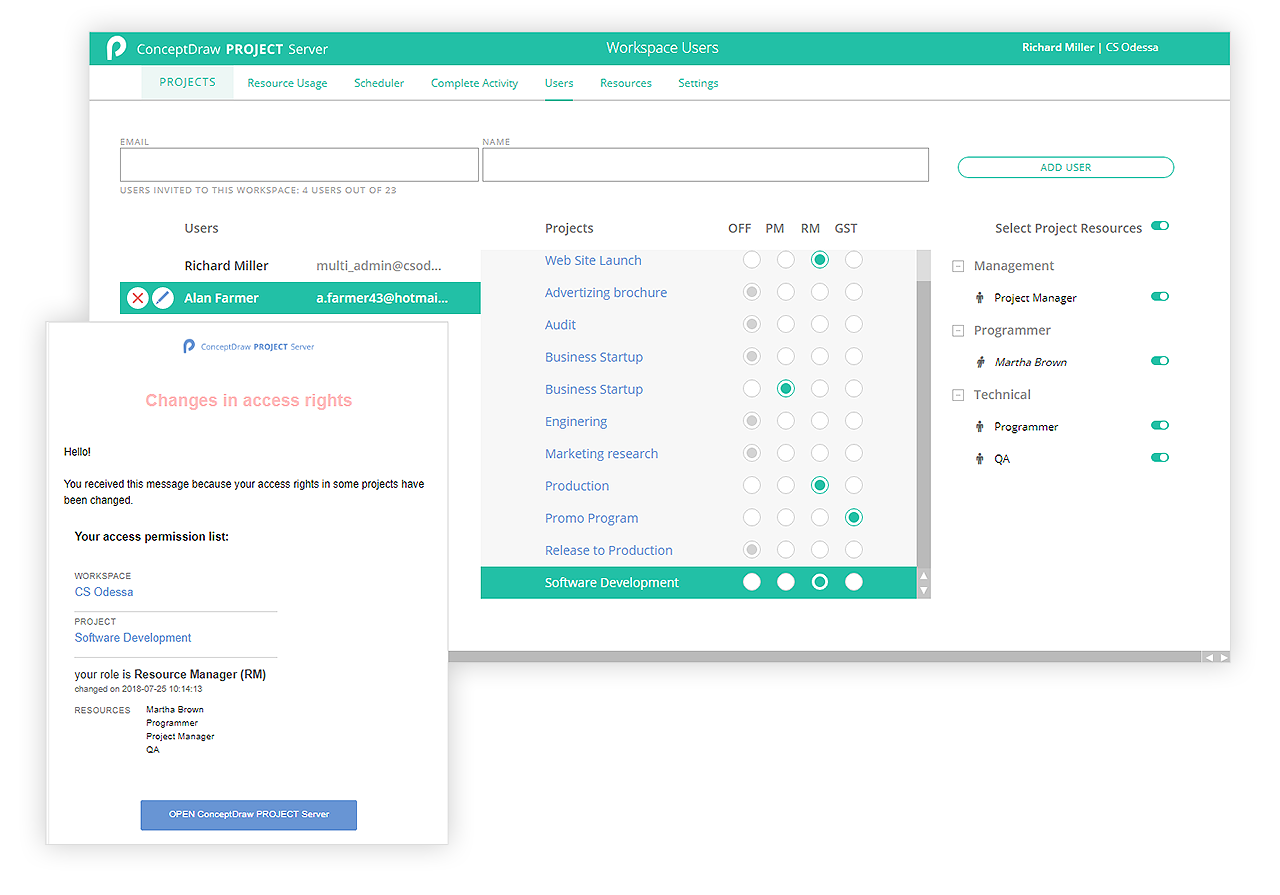Click the ADD USER button
The image size is (1280, 895).
pos(1066,167)
